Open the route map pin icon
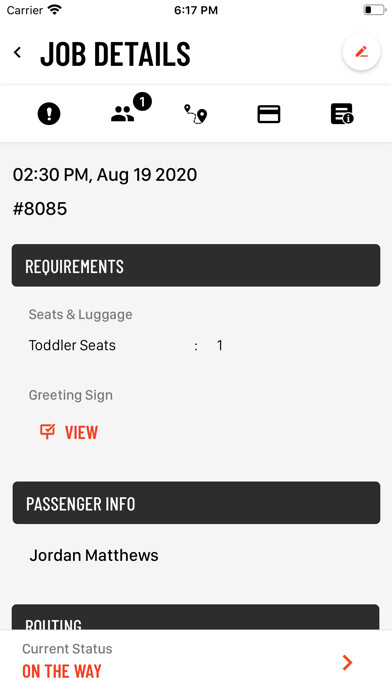The image size is (392, 696). [196, 114]
